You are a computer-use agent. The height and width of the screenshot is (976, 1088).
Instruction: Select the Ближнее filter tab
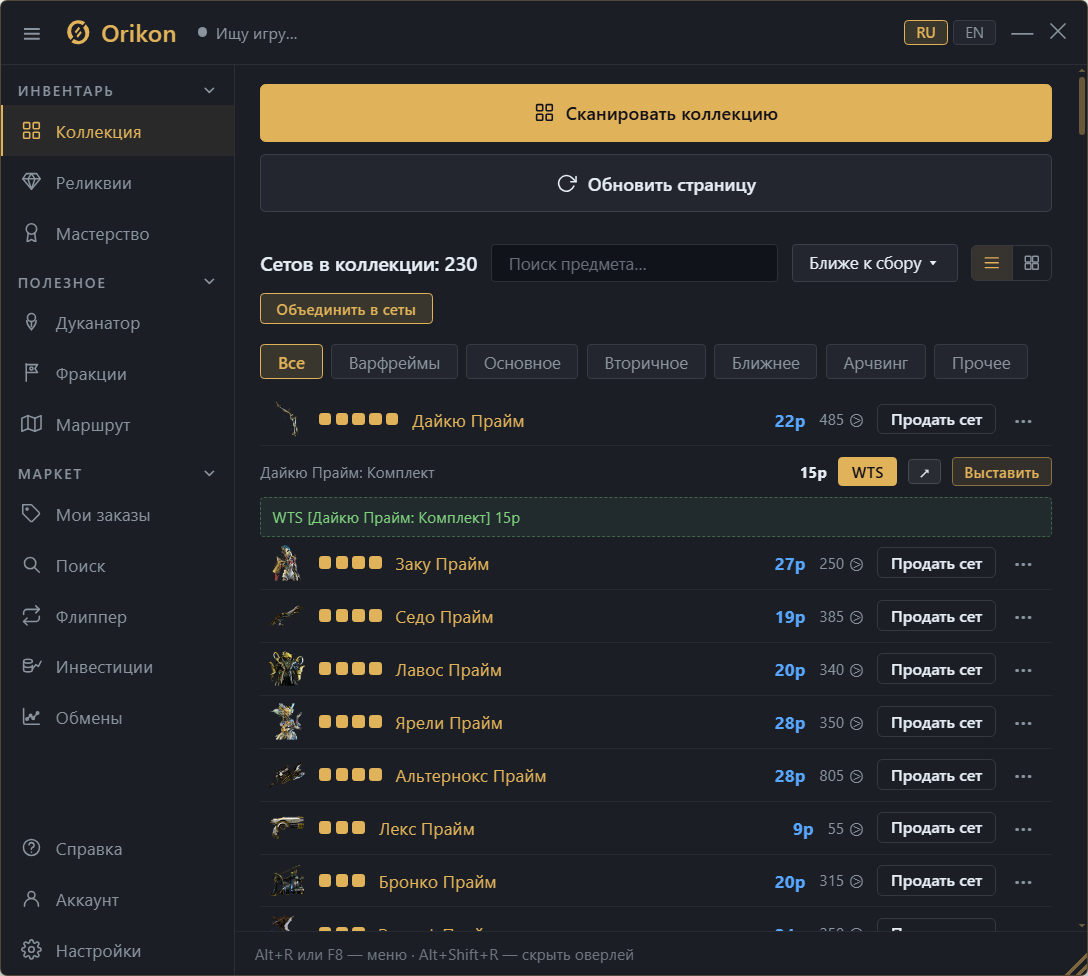tap(765, 362)
